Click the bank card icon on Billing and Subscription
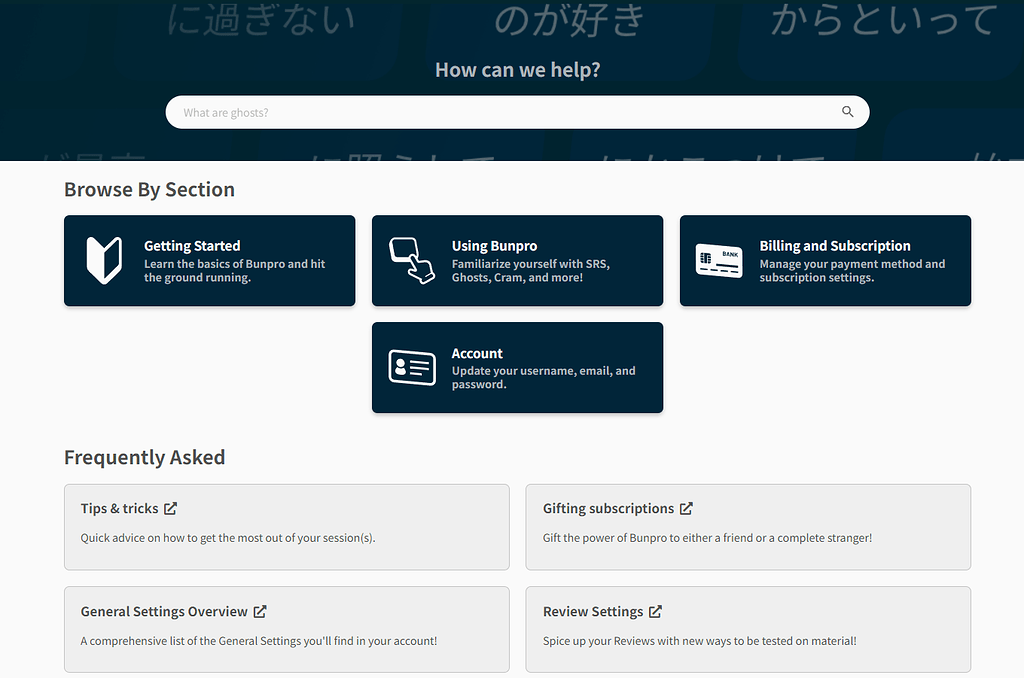Screen dimensions: 1024x678 pos(719,260)
